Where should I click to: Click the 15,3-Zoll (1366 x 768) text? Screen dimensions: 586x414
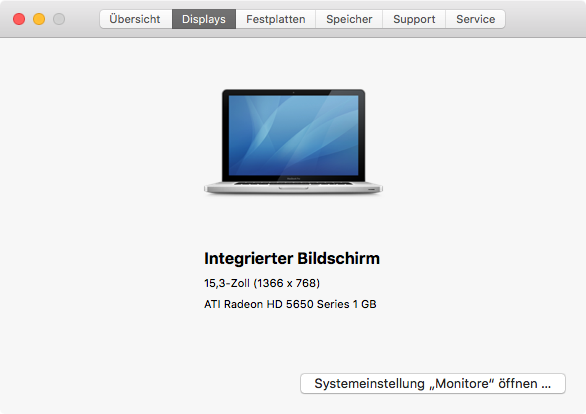coord(262,283)
